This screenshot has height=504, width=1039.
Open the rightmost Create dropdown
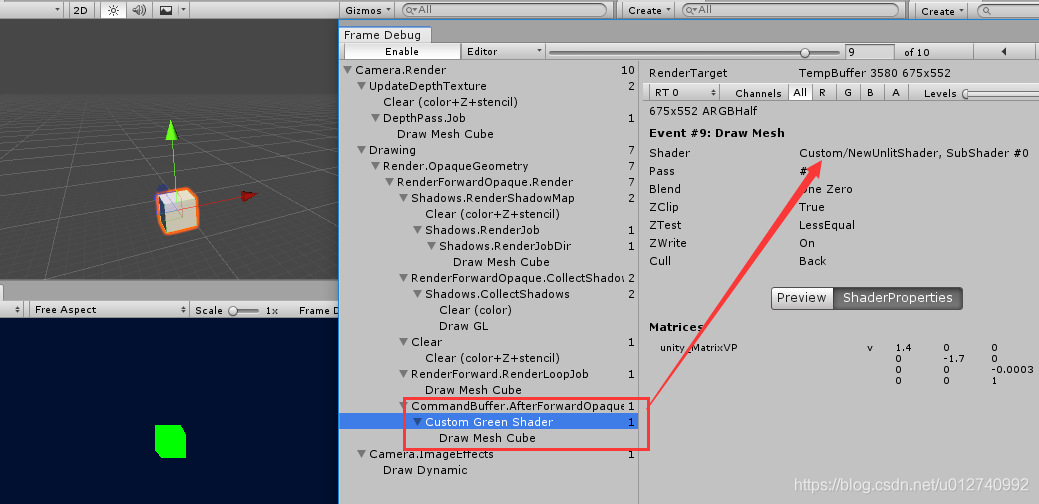coord(941,11)
